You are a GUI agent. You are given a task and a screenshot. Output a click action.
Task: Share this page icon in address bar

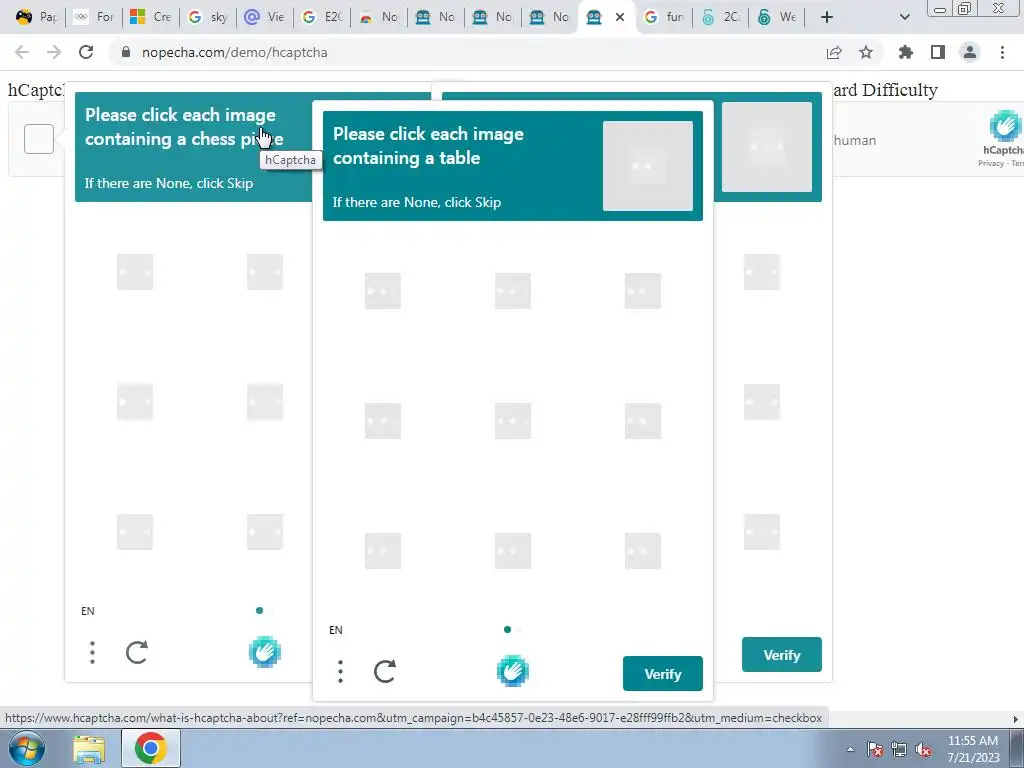(834, 52)
